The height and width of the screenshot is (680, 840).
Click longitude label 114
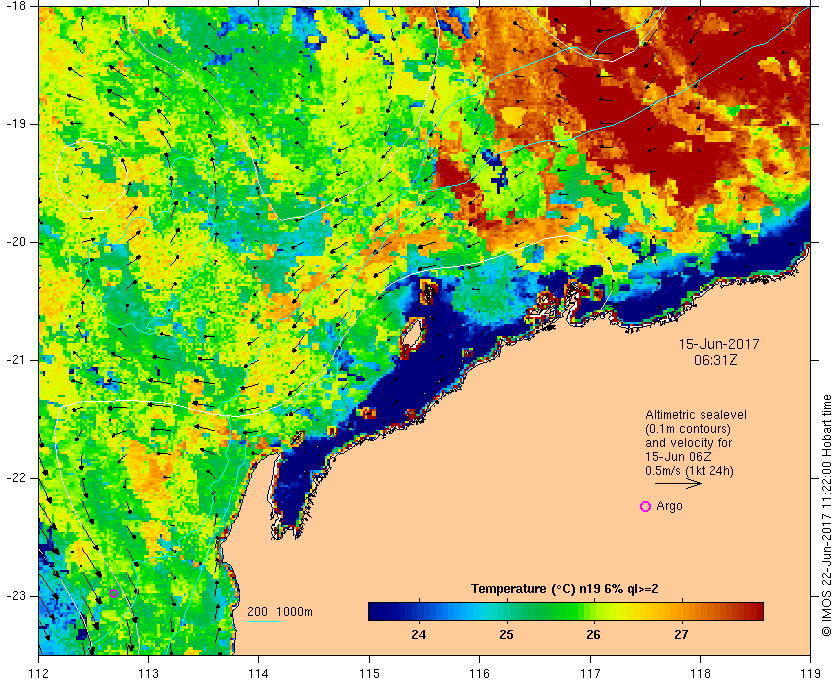tap(259, 673)
